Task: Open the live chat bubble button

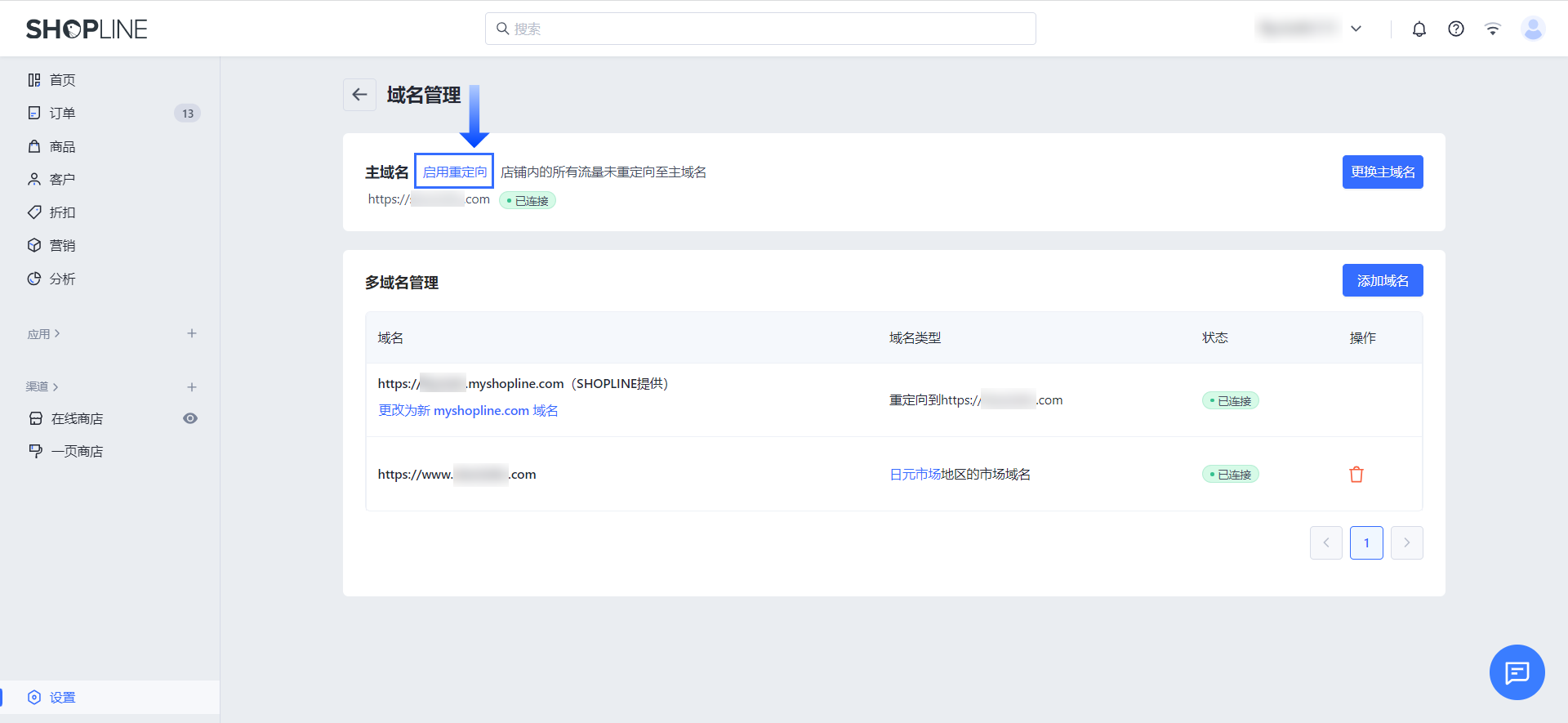Action: [x=1517, y=672]
